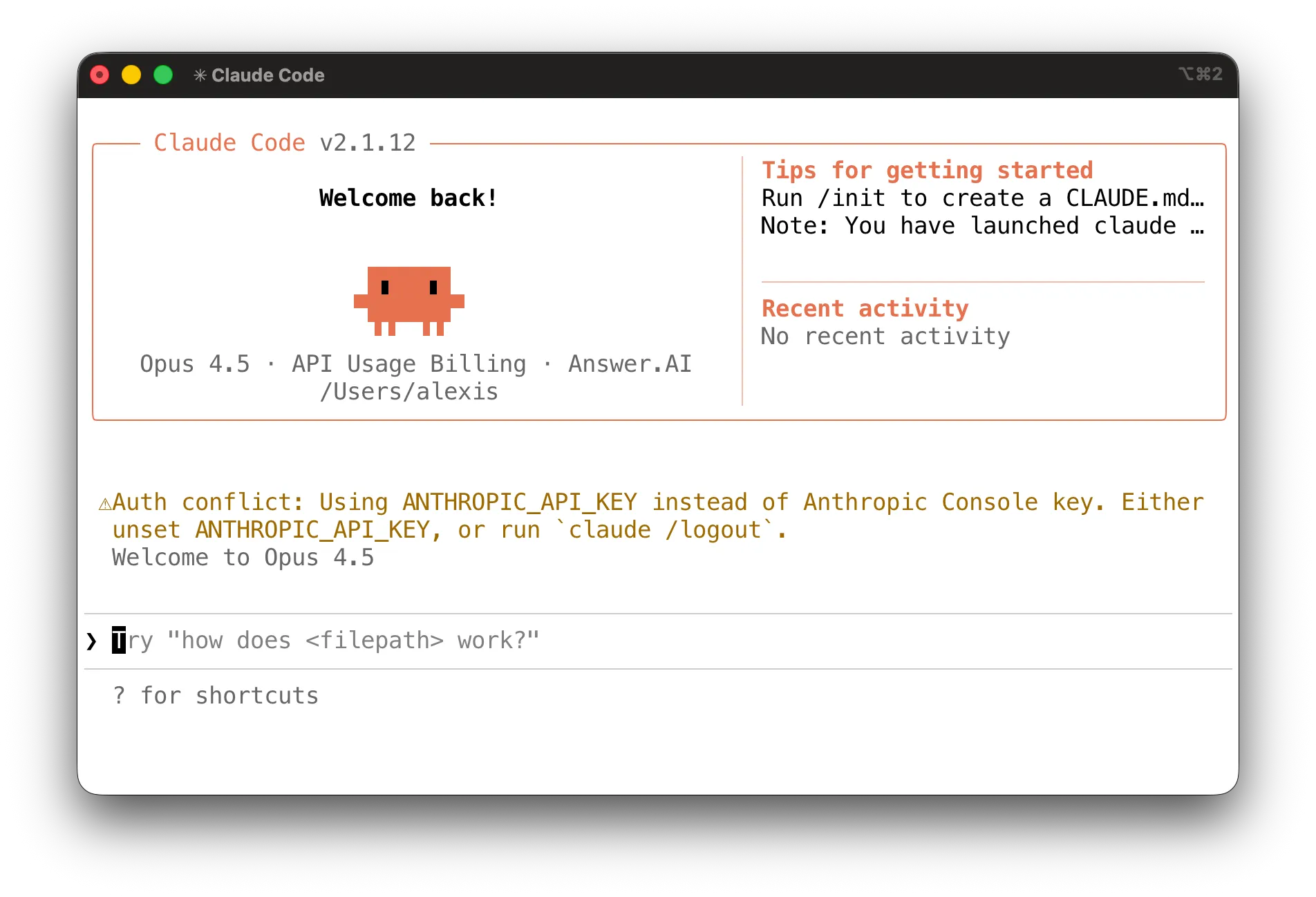Screen dimensions: 1316x897
Task: Click the "Run /init to create a CLAUDE.md" tip
Action: [x=983, y=198]
